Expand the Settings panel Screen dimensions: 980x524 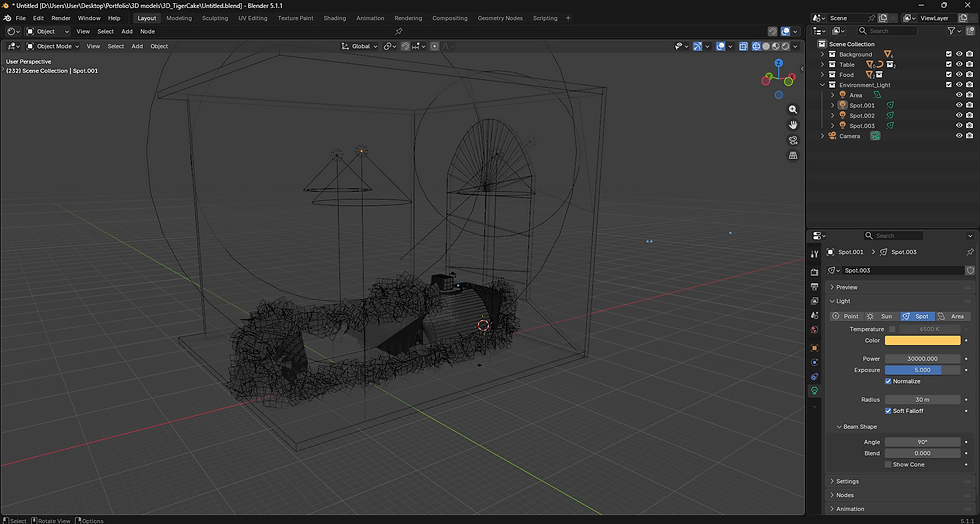899,481
